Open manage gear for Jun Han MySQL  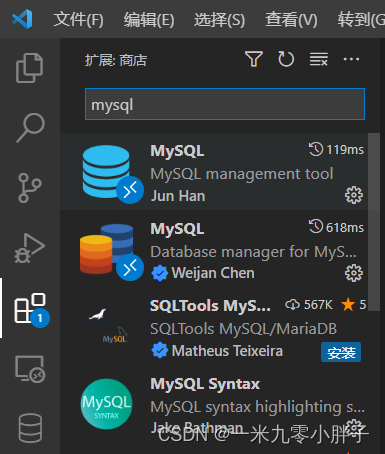click(354, 195)
